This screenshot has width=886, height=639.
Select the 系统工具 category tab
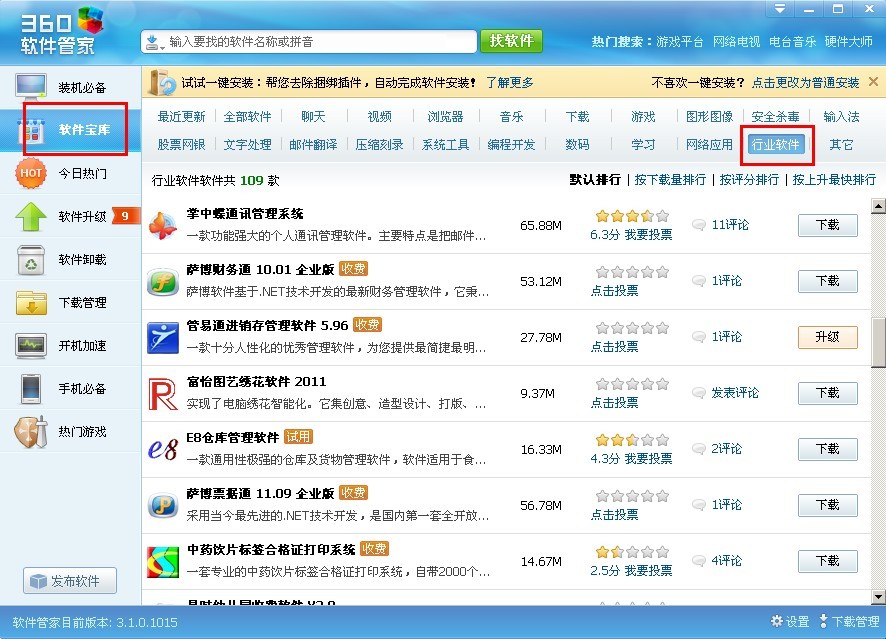[445, 145]
